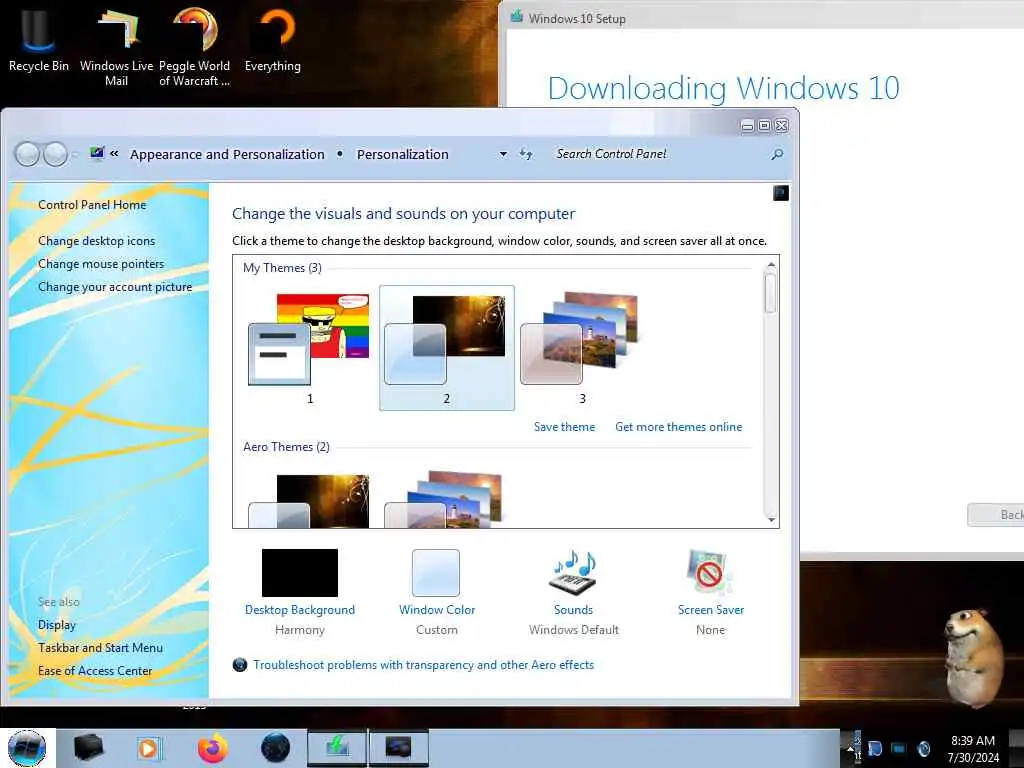The height and width of the screenshot is (768, 1024).
Task: Select the Personalization breadcrumb
Action: (x=402, y=154)
